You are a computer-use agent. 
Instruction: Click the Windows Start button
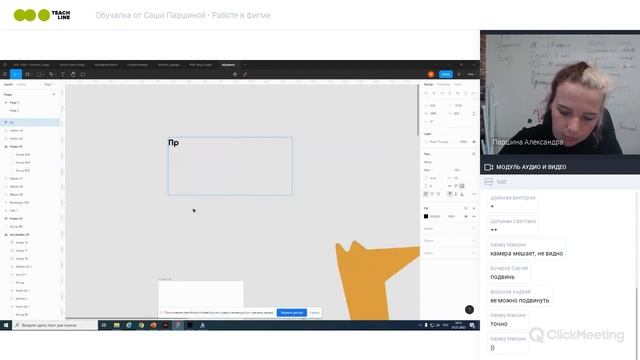[6, 325]
